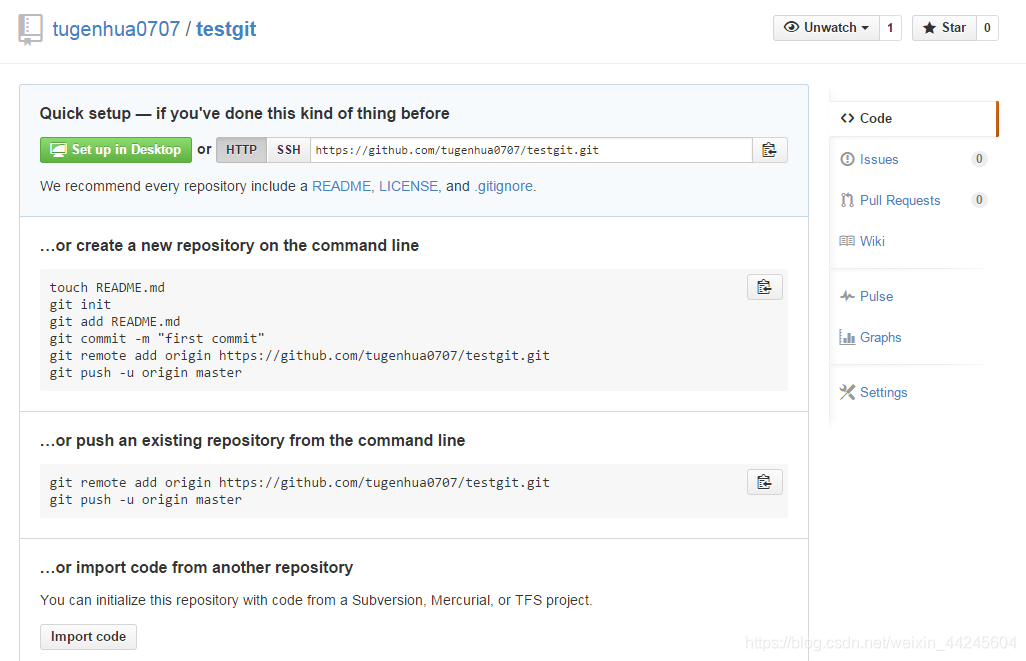Open Pull Requests in sidebar
Image resolution: width=1026 pixels, height=661 pixels.
point(899,200)
